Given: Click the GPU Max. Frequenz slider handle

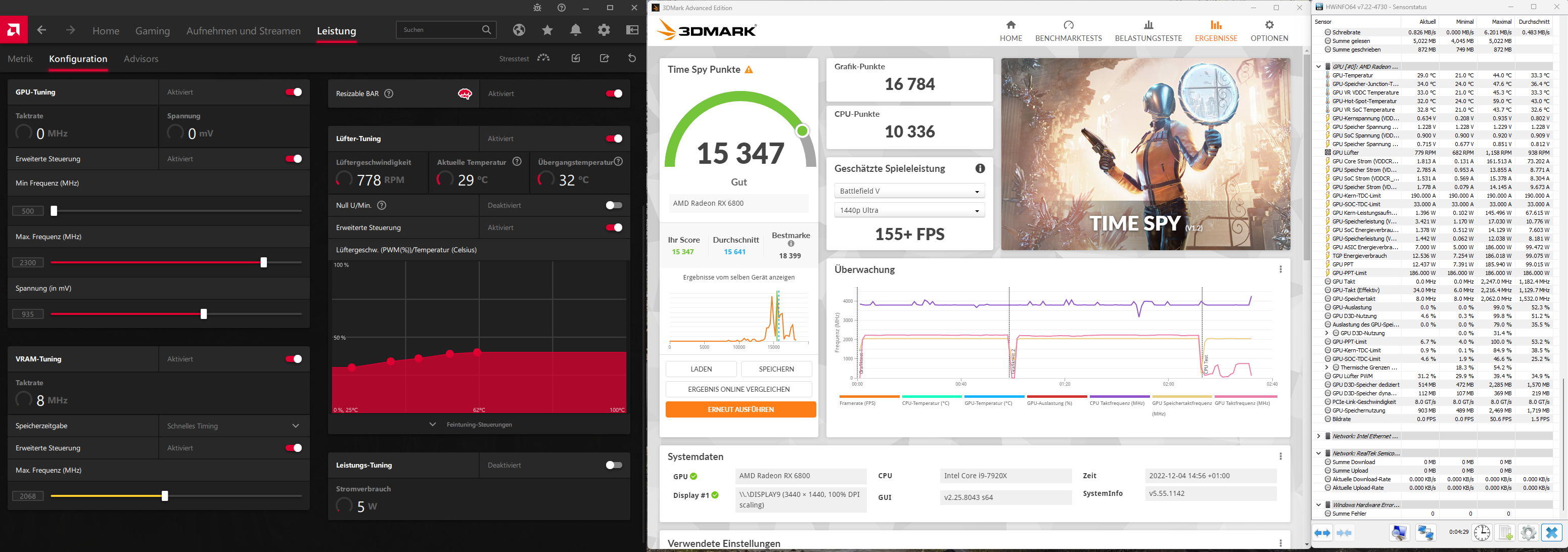Looking at the screenshot, I should click(263, 262).
